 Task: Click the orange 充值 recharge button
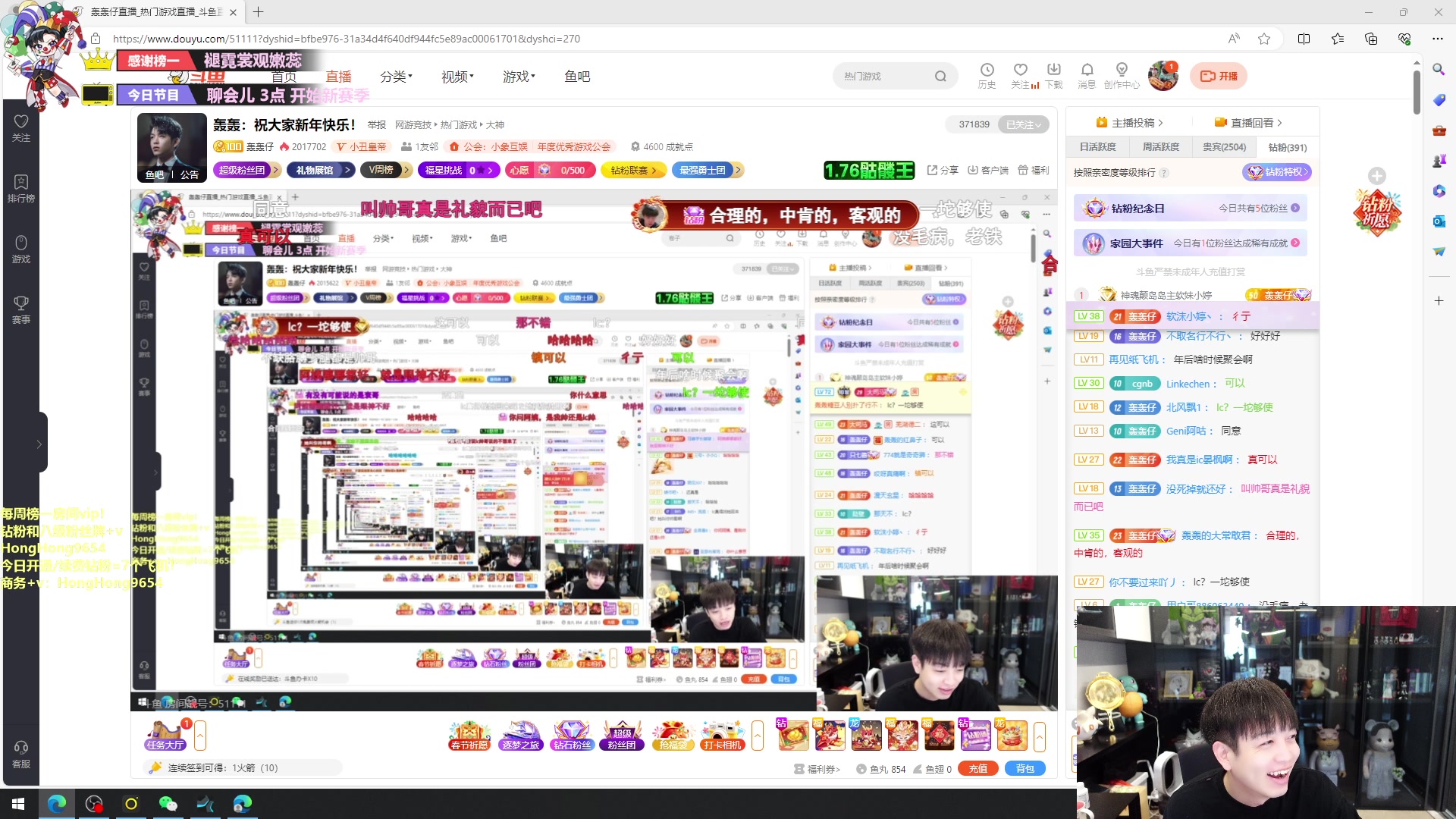pyautogui.click(x=978, y=768)
